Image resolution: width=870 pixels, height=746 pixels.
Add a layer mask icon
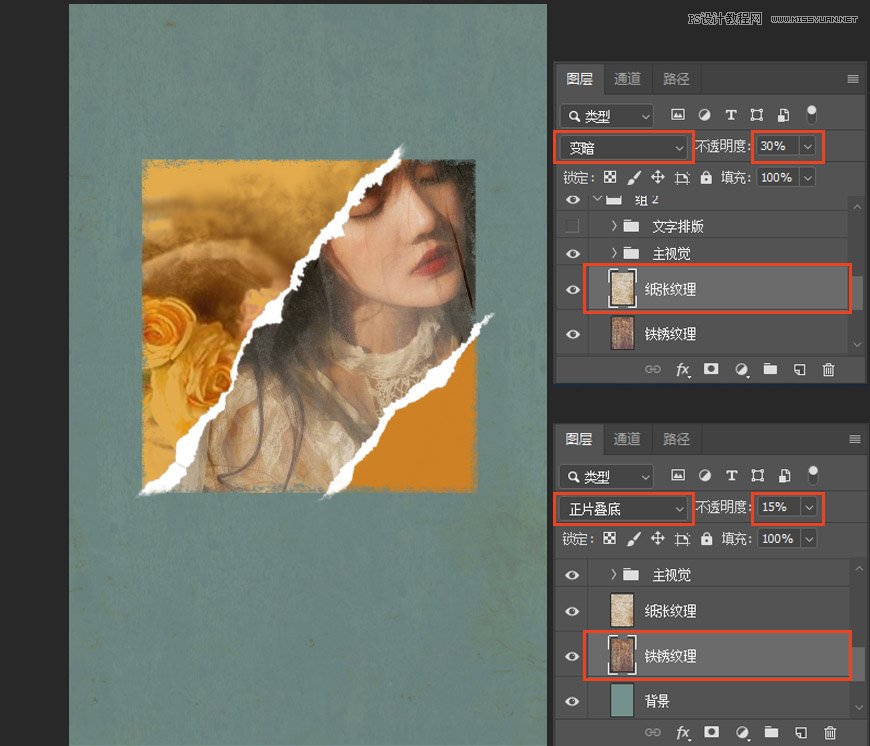711,369
